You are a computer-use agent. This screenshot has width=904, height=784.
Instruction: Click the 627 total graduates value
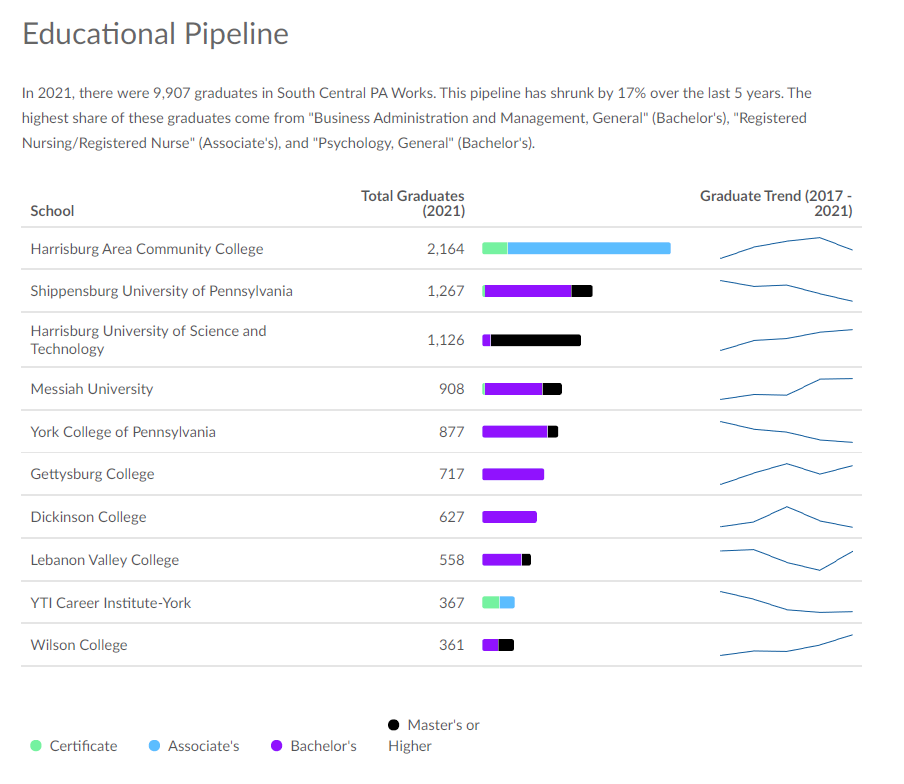pyautogui.click(x=451, y=517)
